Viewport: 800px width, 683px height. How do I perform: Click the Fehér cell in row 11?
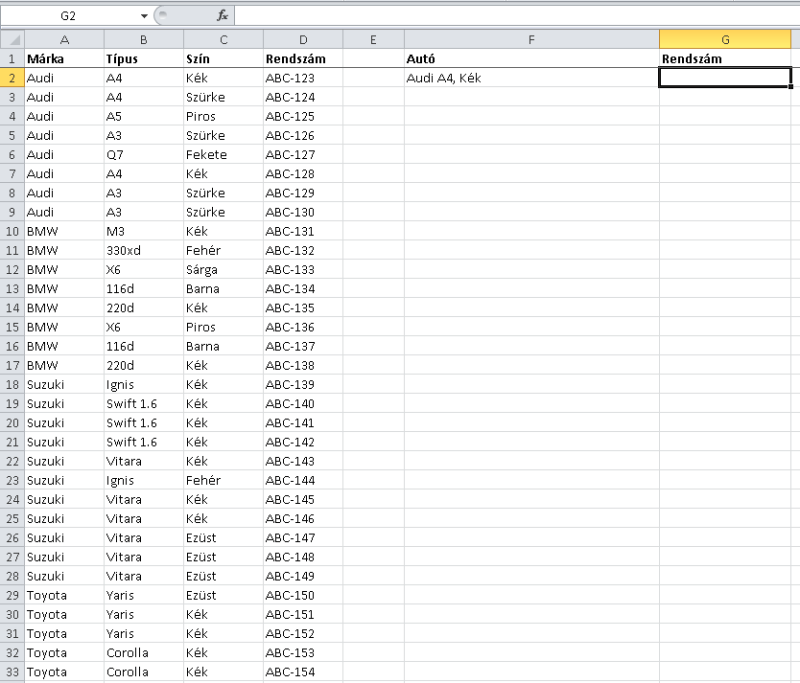tap(223, 250)
